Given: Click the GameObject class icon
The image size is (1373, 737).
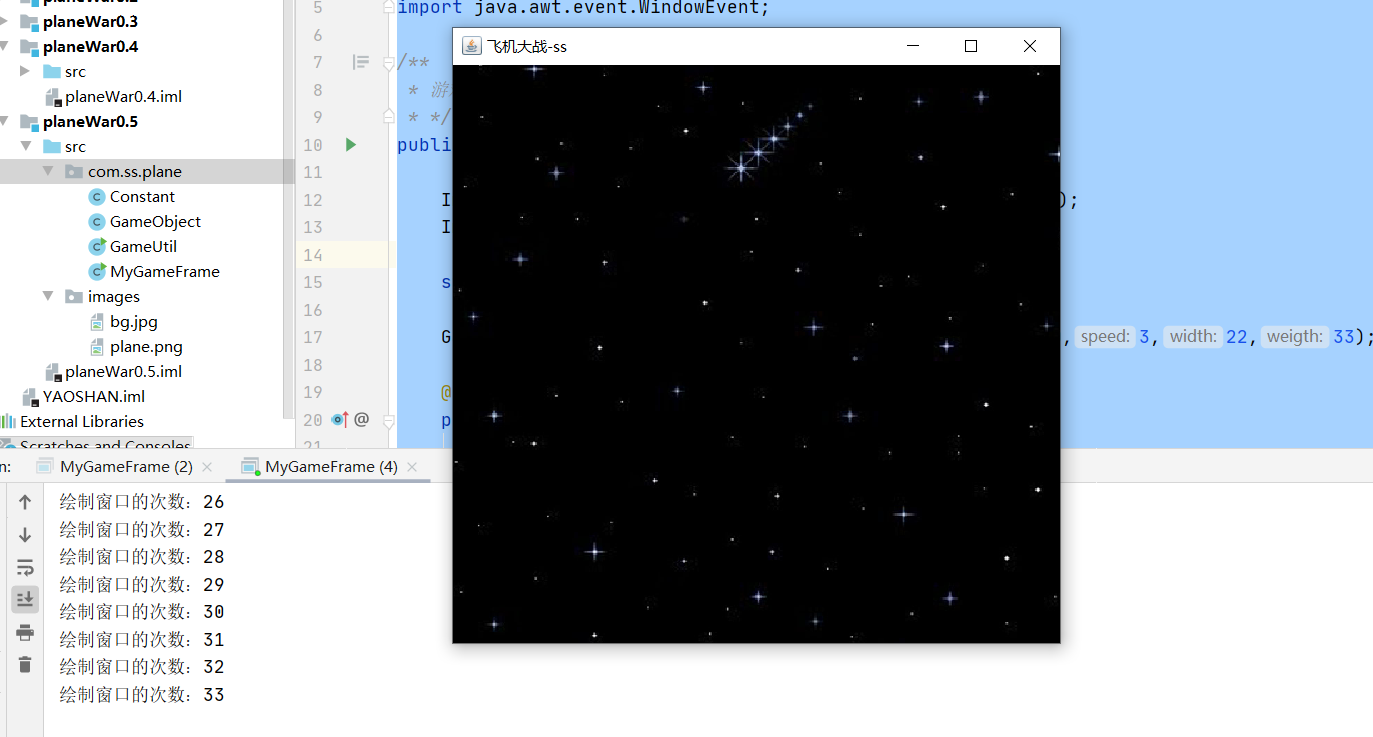Looking at the screenshot, I should tap(97, 222).
